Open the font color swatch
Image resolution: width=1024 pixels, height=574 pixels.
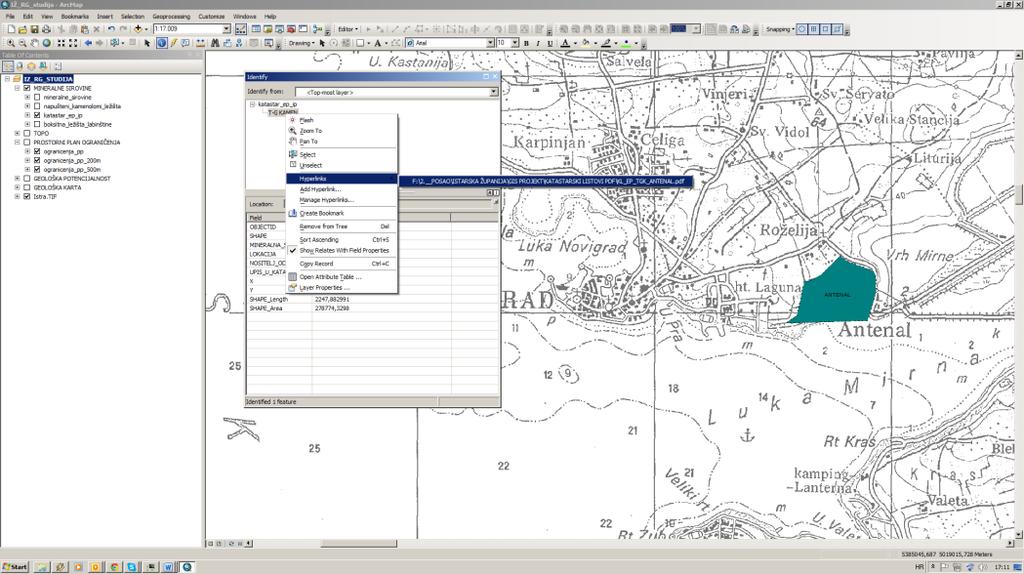point(566,43)
